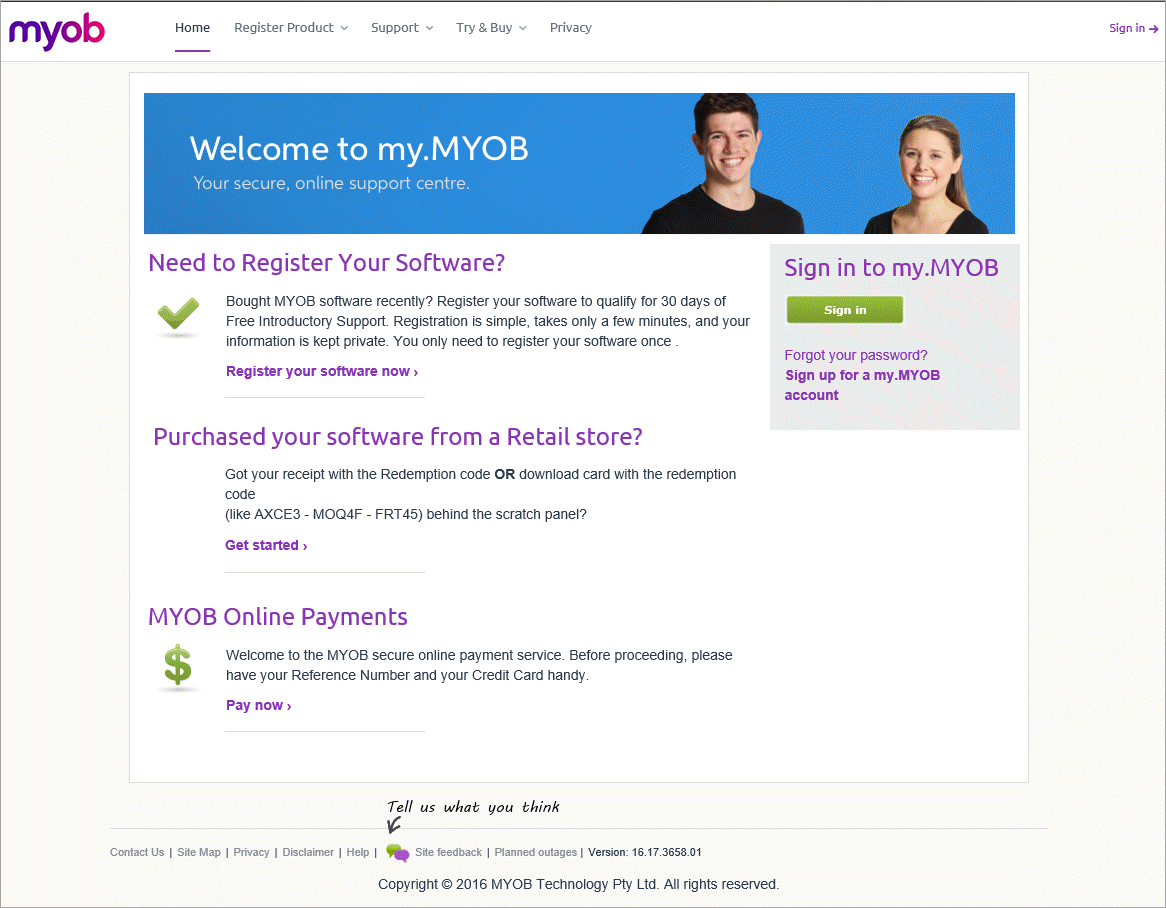Open the Forgot your password link
Viewport: 1166px width, 908px height.
(856, 355)
